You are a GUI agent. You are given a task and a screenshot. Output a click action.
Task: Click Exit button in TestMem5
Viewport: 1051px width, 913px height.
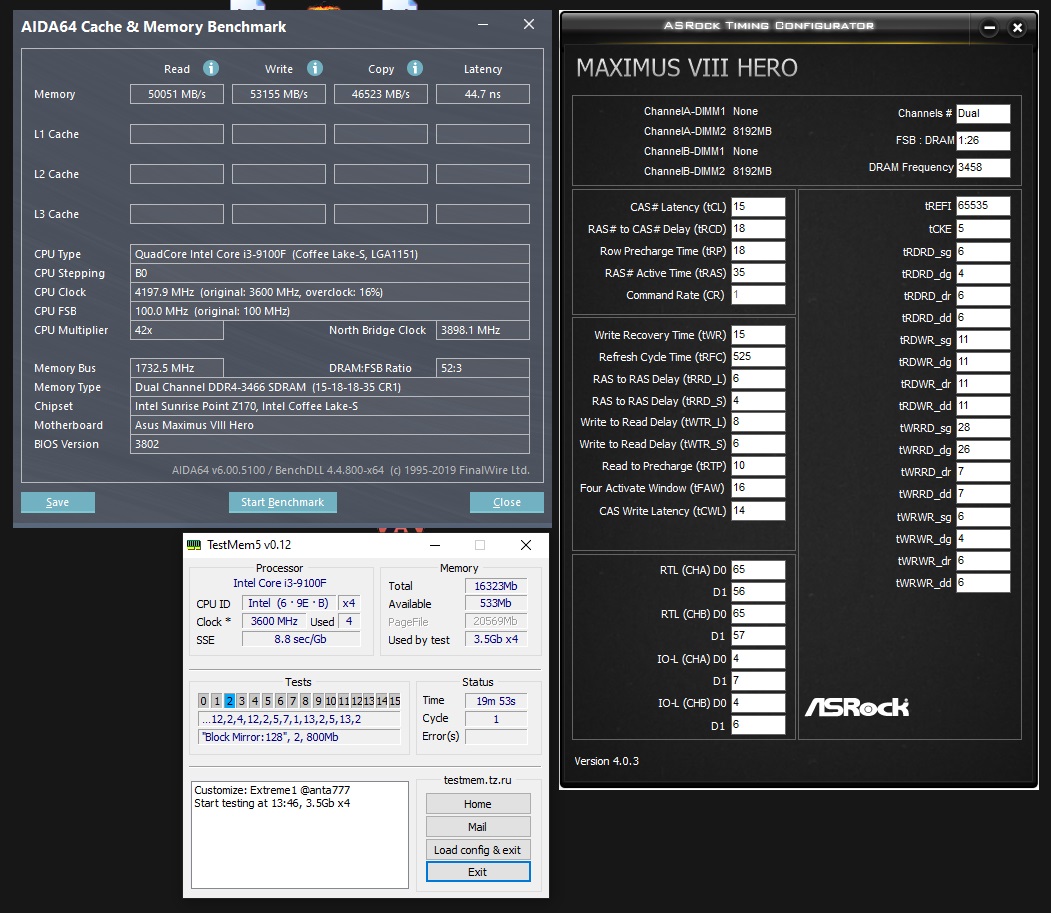(478, 871)
